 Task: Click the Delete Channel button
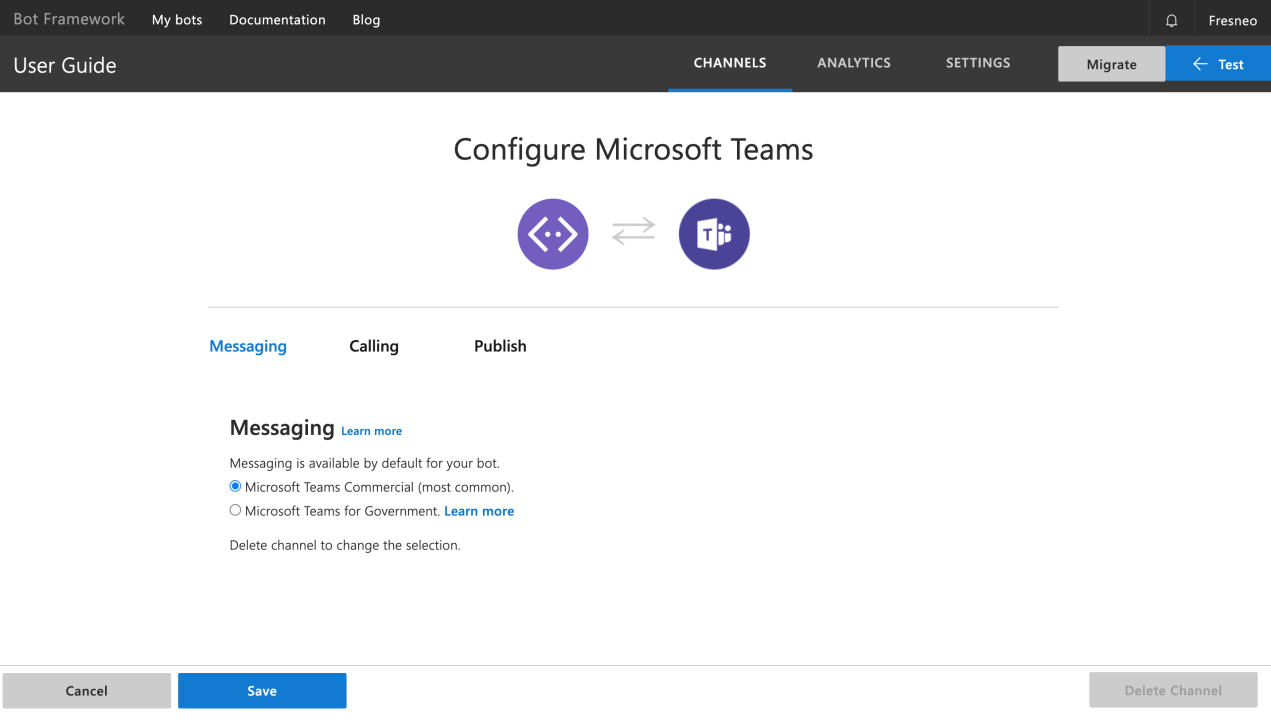1173,691
